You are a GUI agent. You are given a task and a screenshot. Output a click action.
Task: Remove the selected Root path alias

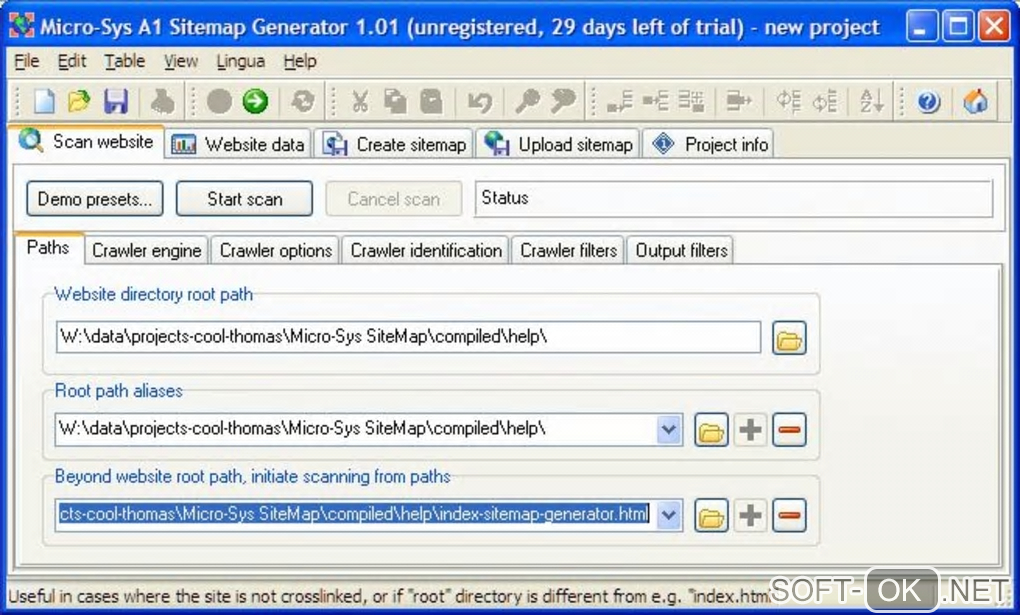click(x=789, y=430)
